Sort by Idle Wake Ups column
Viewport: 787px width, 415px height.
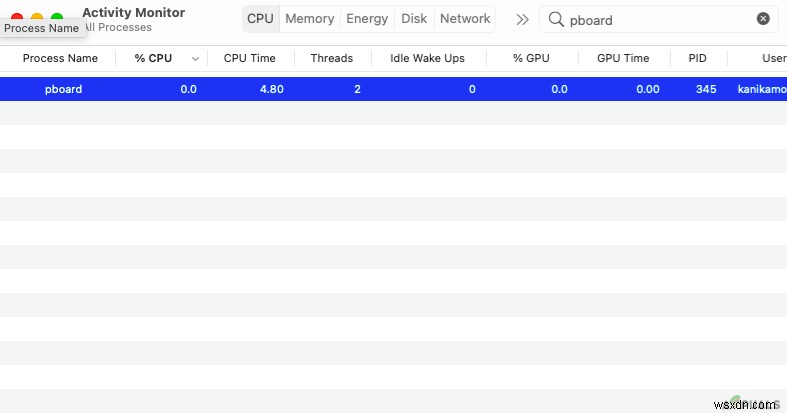click(x=427, y=58)
